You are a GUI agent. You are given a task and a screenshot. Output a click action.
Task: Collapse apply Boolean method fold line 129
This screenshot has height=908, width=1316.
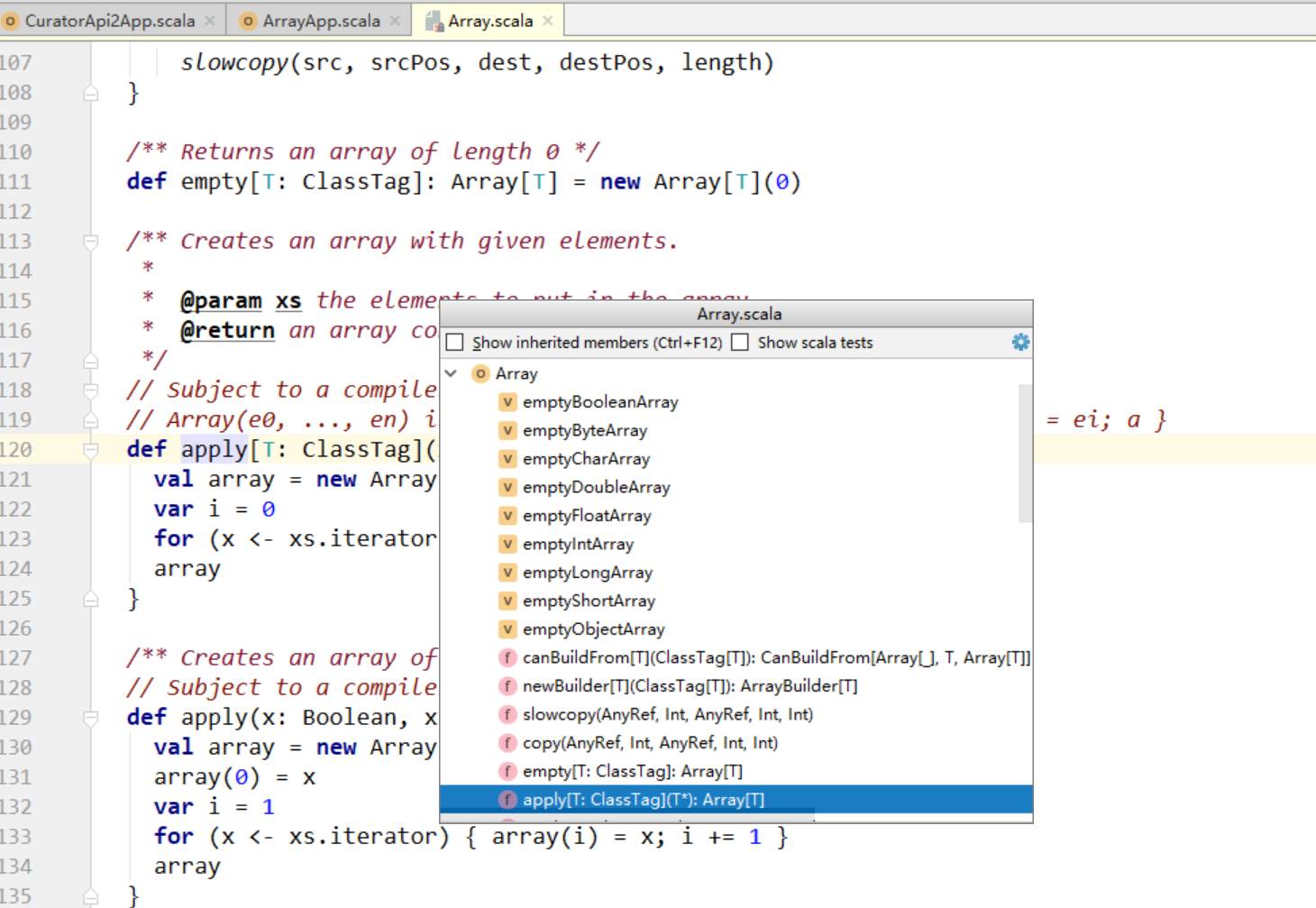click(91, 718)
